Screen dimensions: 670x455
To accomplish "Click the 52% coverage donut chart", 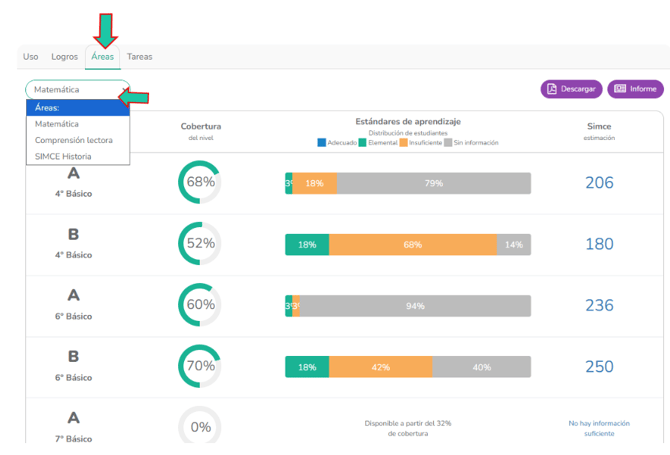I will click(x=200, y=243).
